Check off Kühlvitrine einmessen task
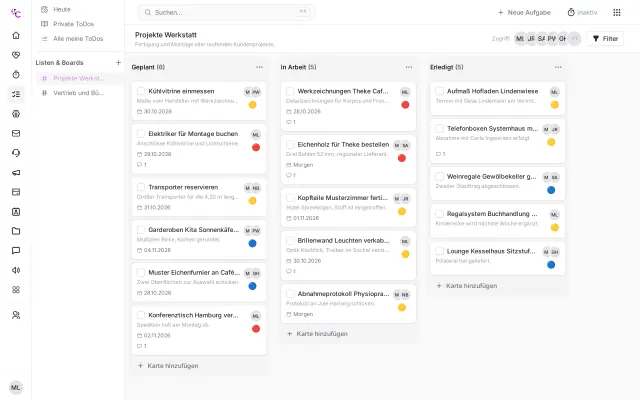 point(141,91)
